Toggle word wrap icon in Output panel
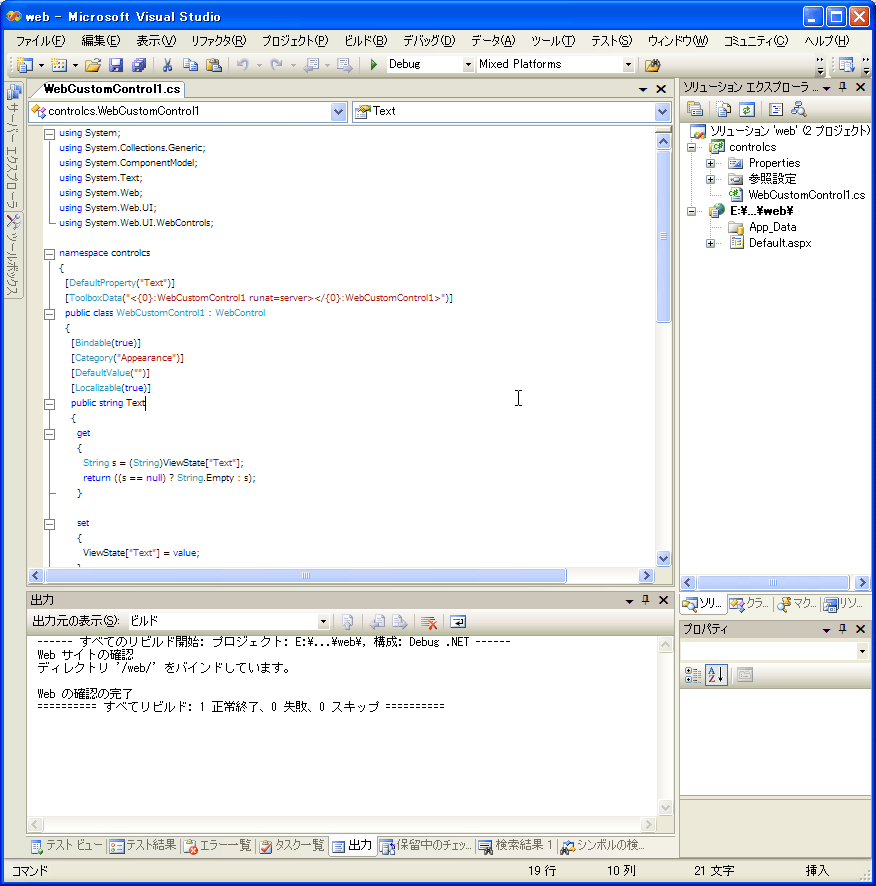Image resolution: width=876 pixels, height=886 pixels. coord(458,622)
